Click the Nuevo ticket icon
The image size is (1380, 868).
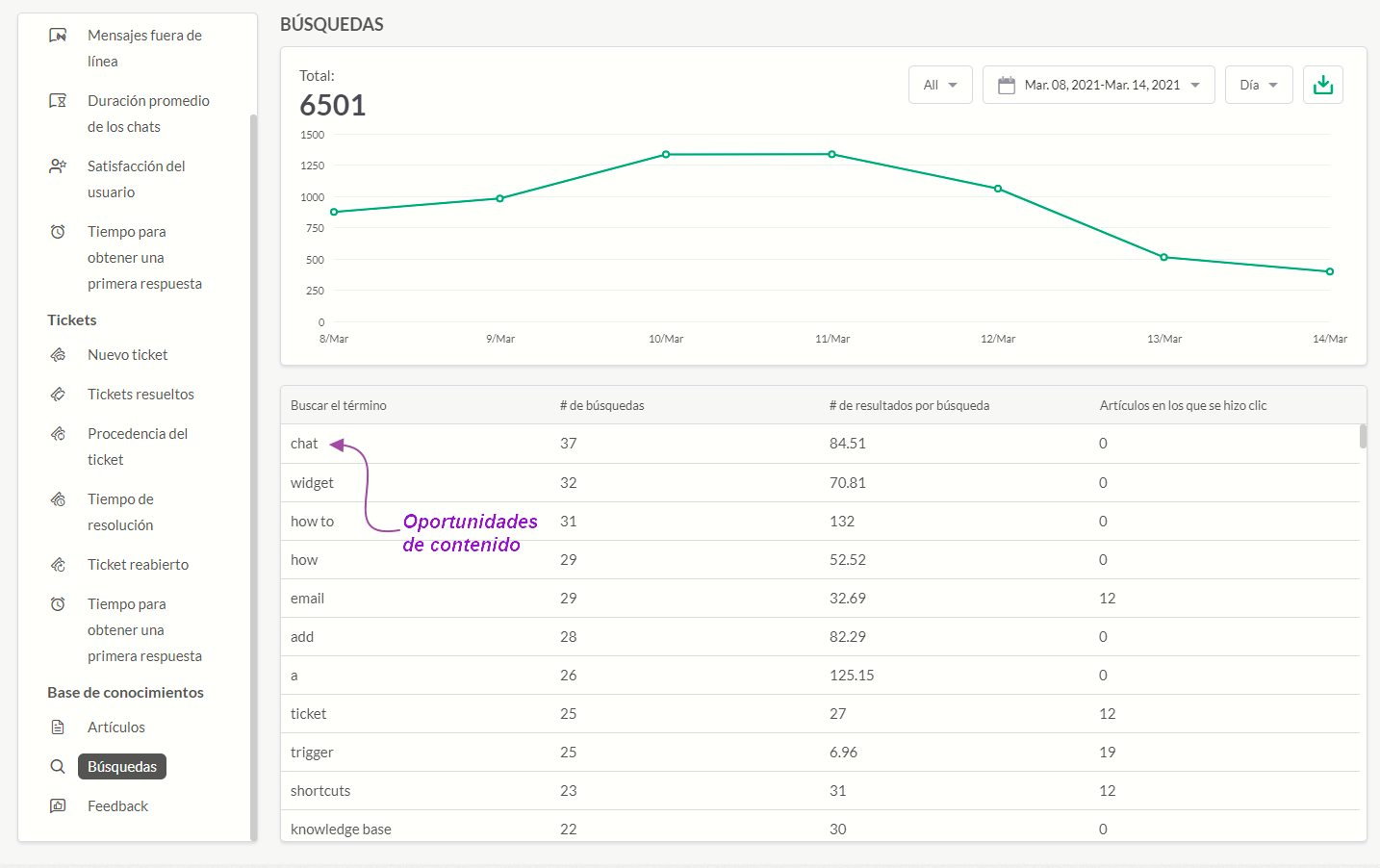(58, 355)
